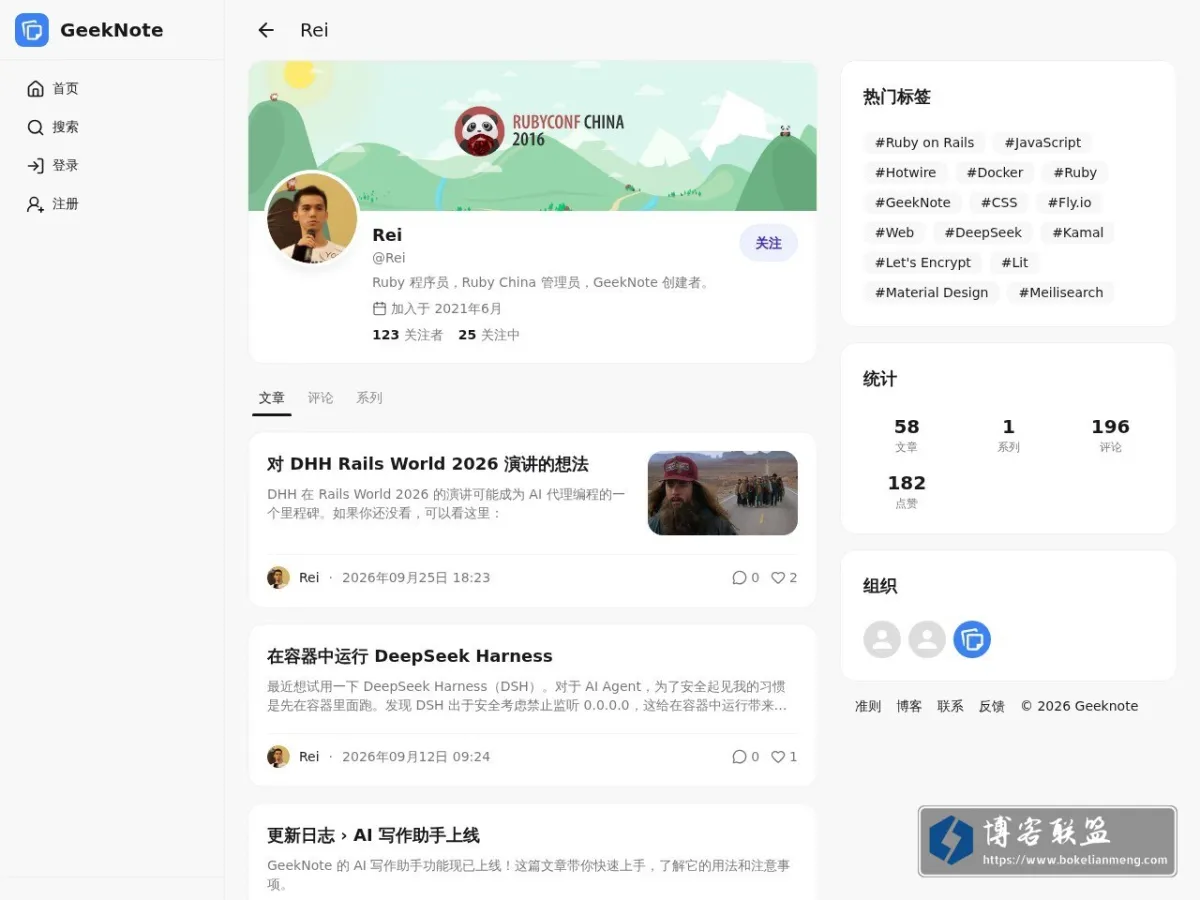Select the #DeepSeek tag

(x=983, y=232)
